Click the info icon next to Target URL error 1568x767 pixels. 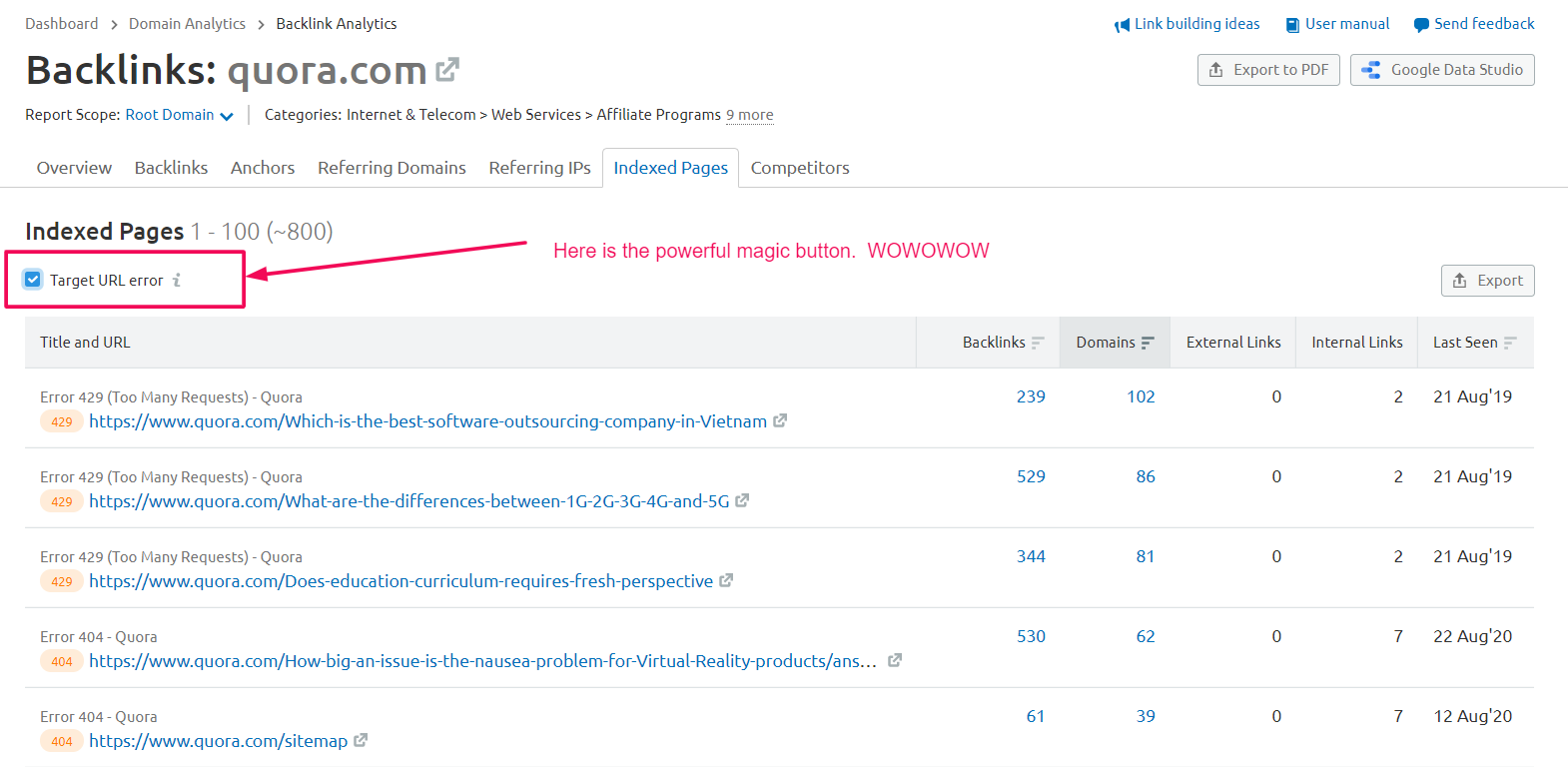coord(177,280)
